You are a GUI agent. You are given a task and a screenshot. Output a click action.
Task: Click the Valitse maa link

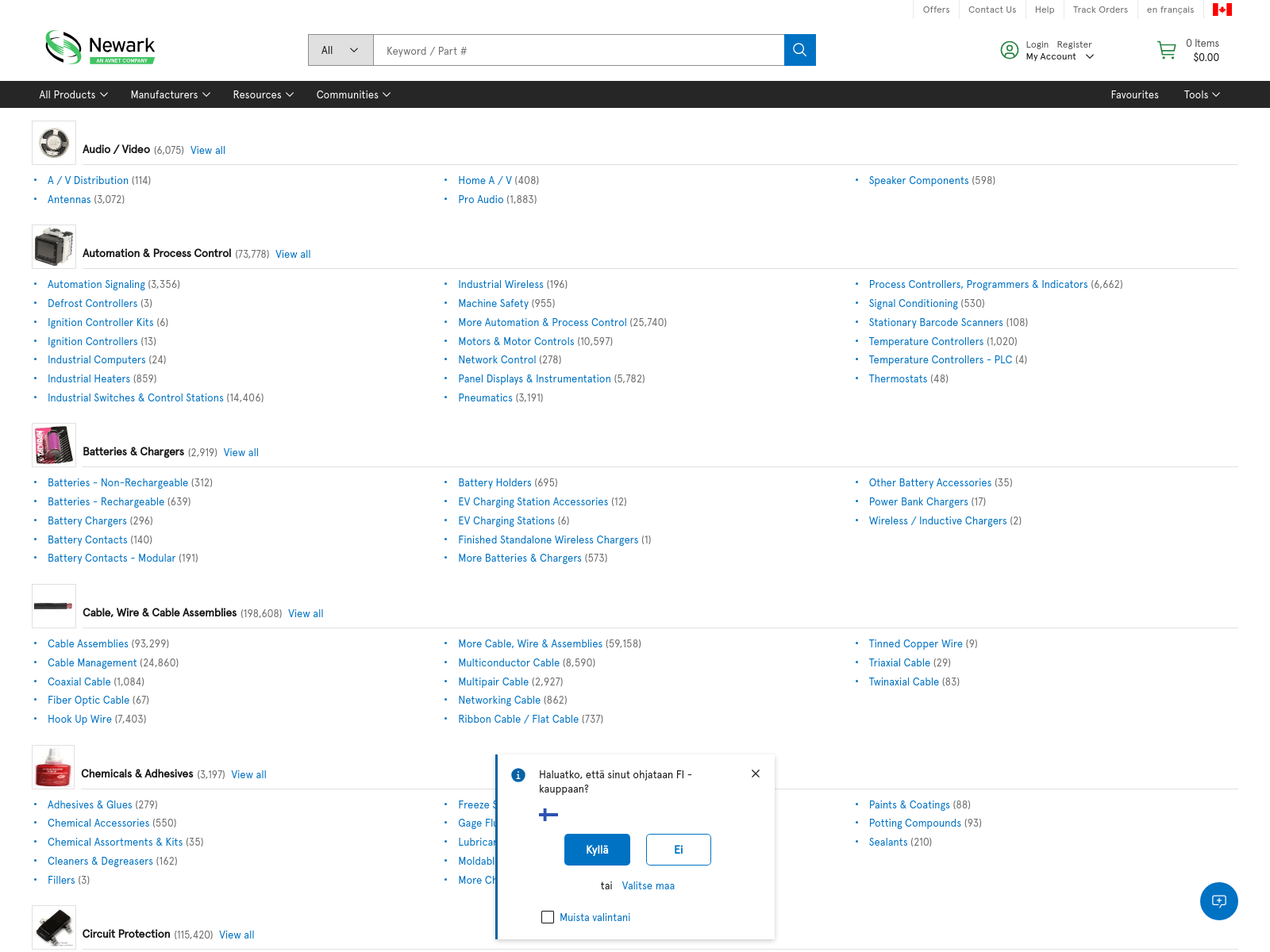648,885
